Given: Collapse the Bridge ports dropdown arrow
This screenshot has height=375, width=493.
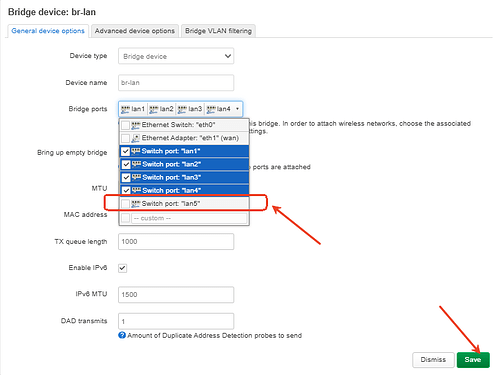Looking at the screenshot, I should click(x=237, y=109).
